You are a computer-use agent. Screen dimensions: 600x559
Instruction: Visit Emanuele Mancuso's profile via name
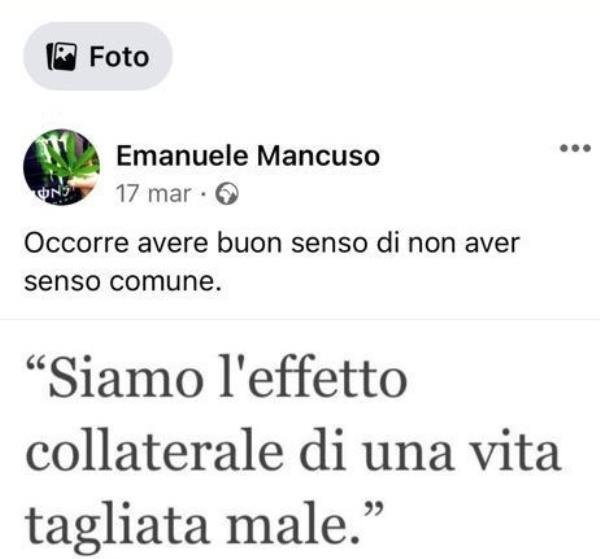click(x=248, y=156)
